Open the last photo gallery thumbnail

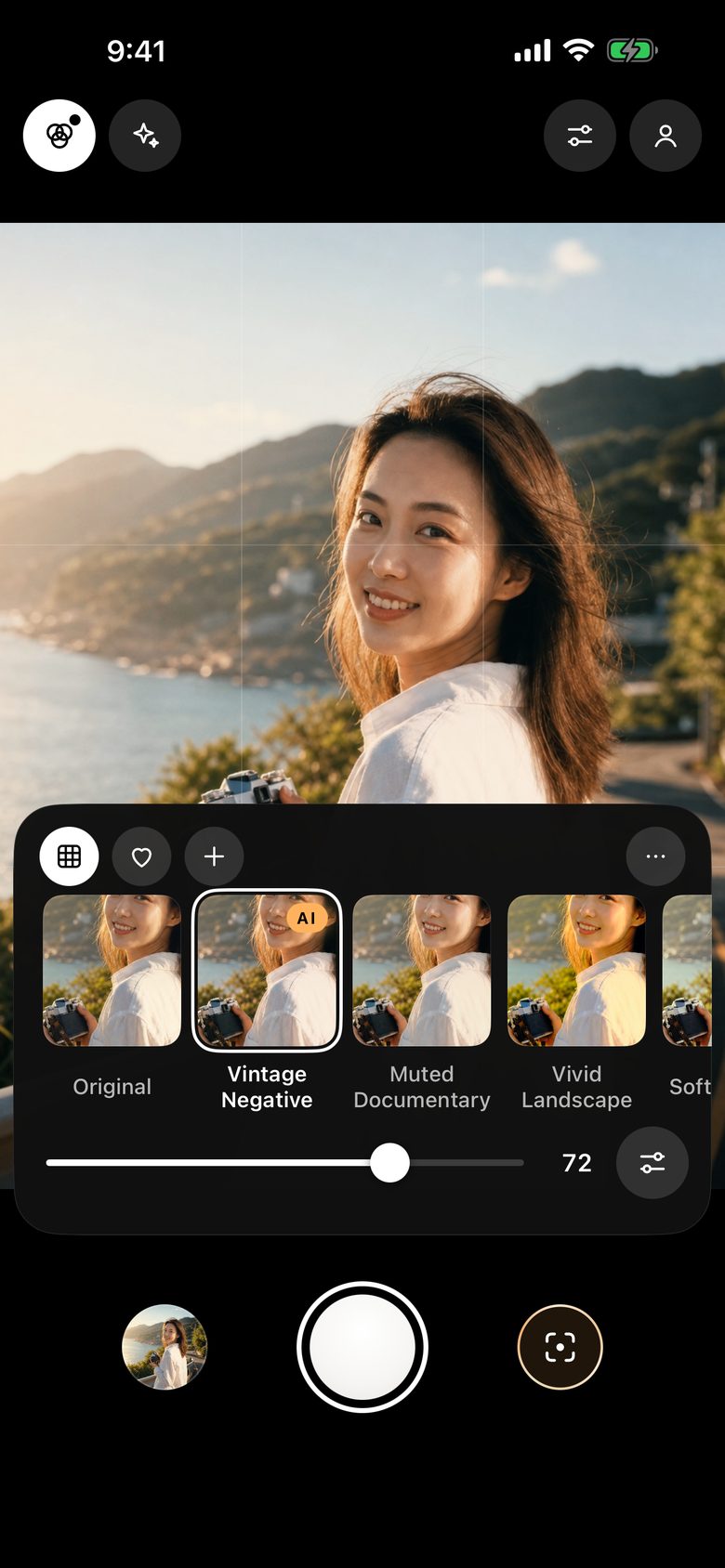tap(165, 1347)
